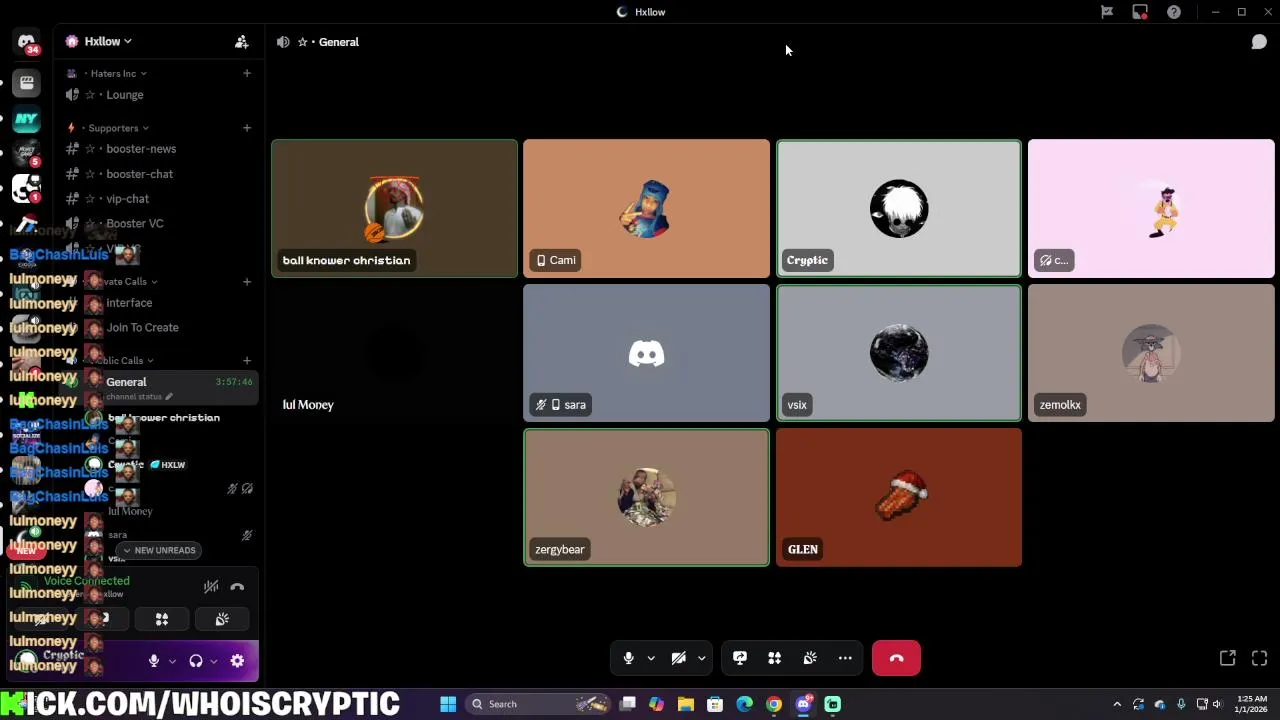The width and height of the screenshot is (1280, 720).
Task: Open input device arrow beside user mic
Action: (x=172, y=661)
